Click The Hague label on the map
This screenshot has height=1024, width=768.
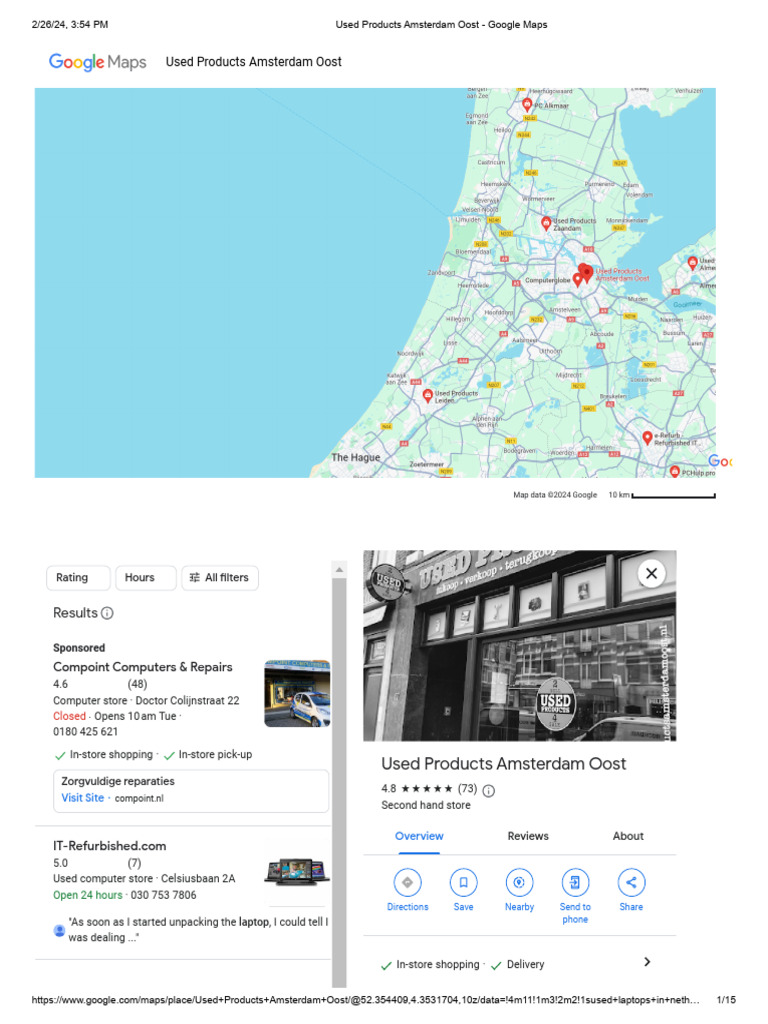click(x=355, y=457)
